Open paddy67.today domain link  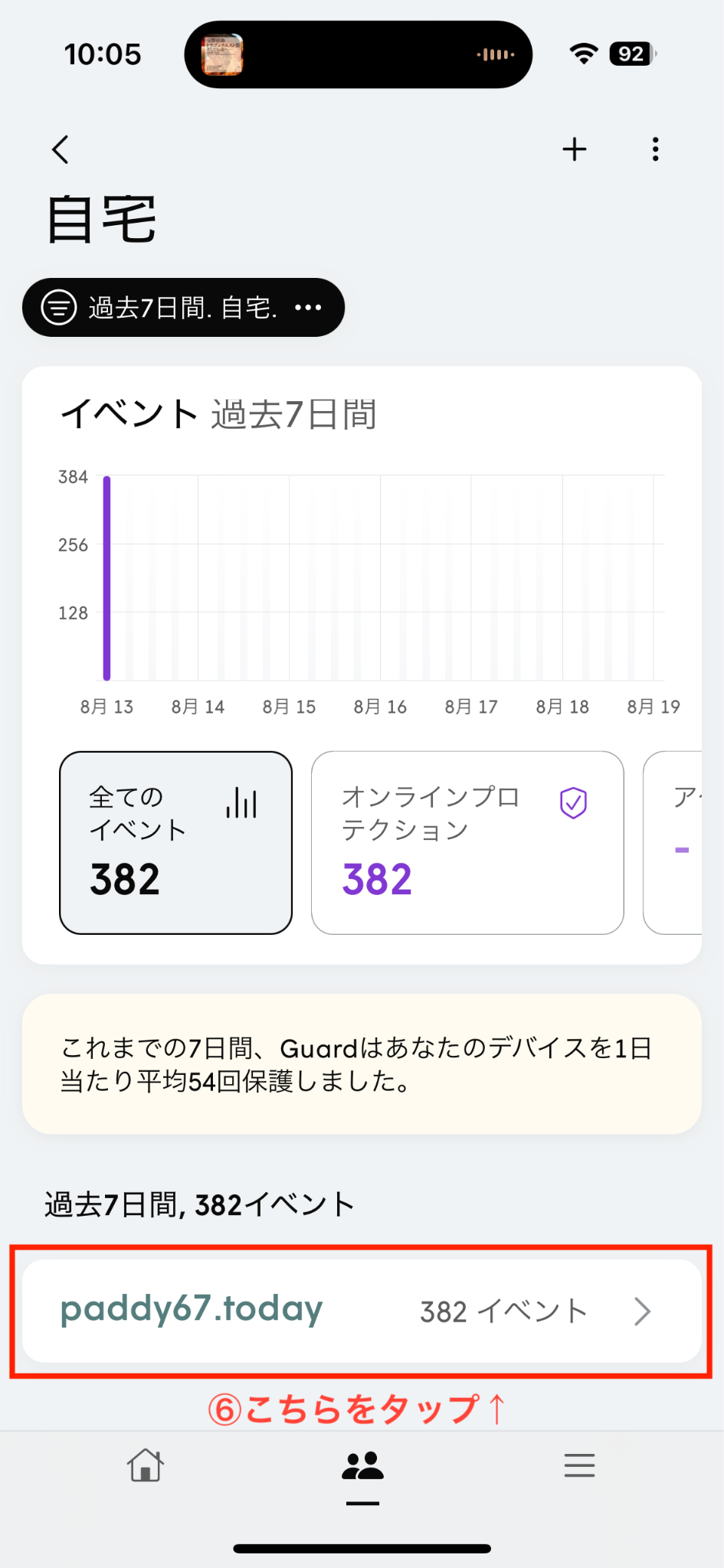192,1309
